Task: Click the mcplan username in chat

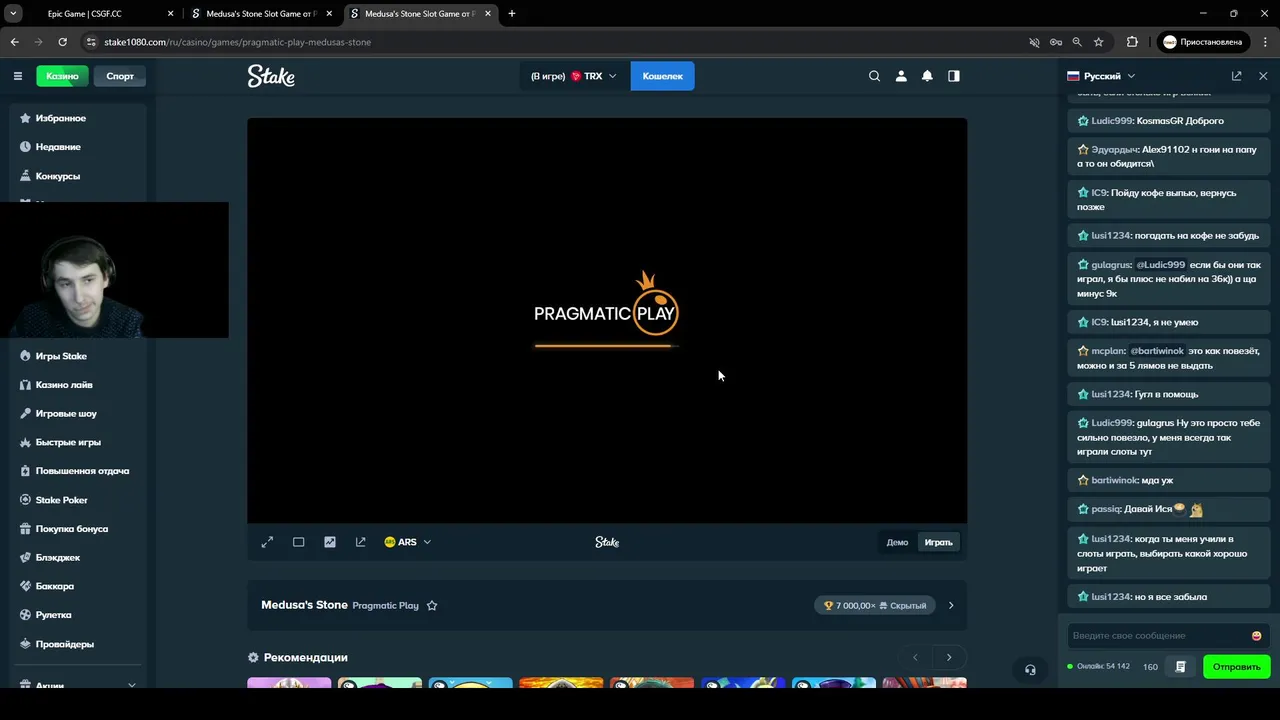Action: point(1108,351)
